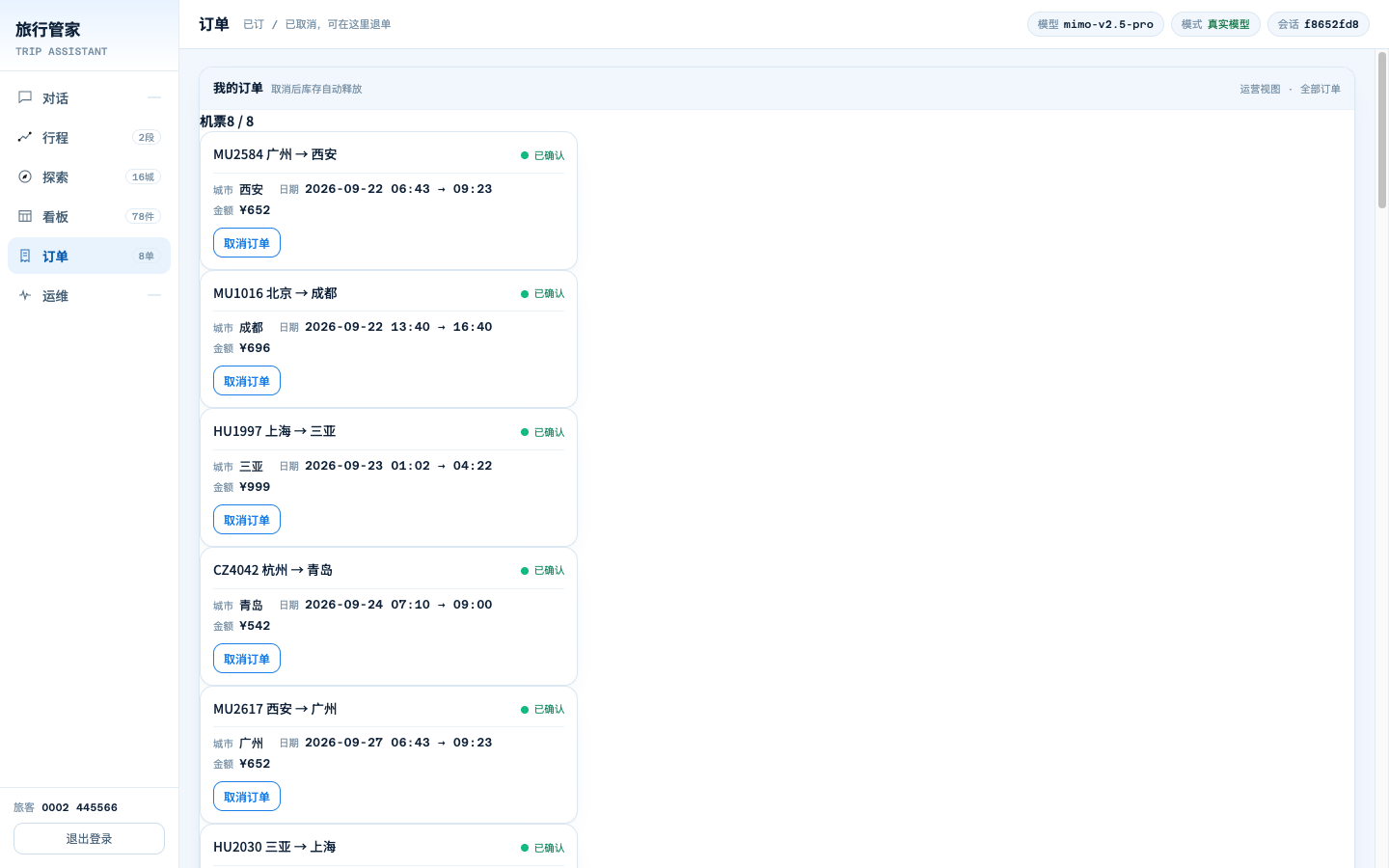Select the title MU2584 广州 → 西安
This screenshot has width=1389, height=868.
[275, 154]
